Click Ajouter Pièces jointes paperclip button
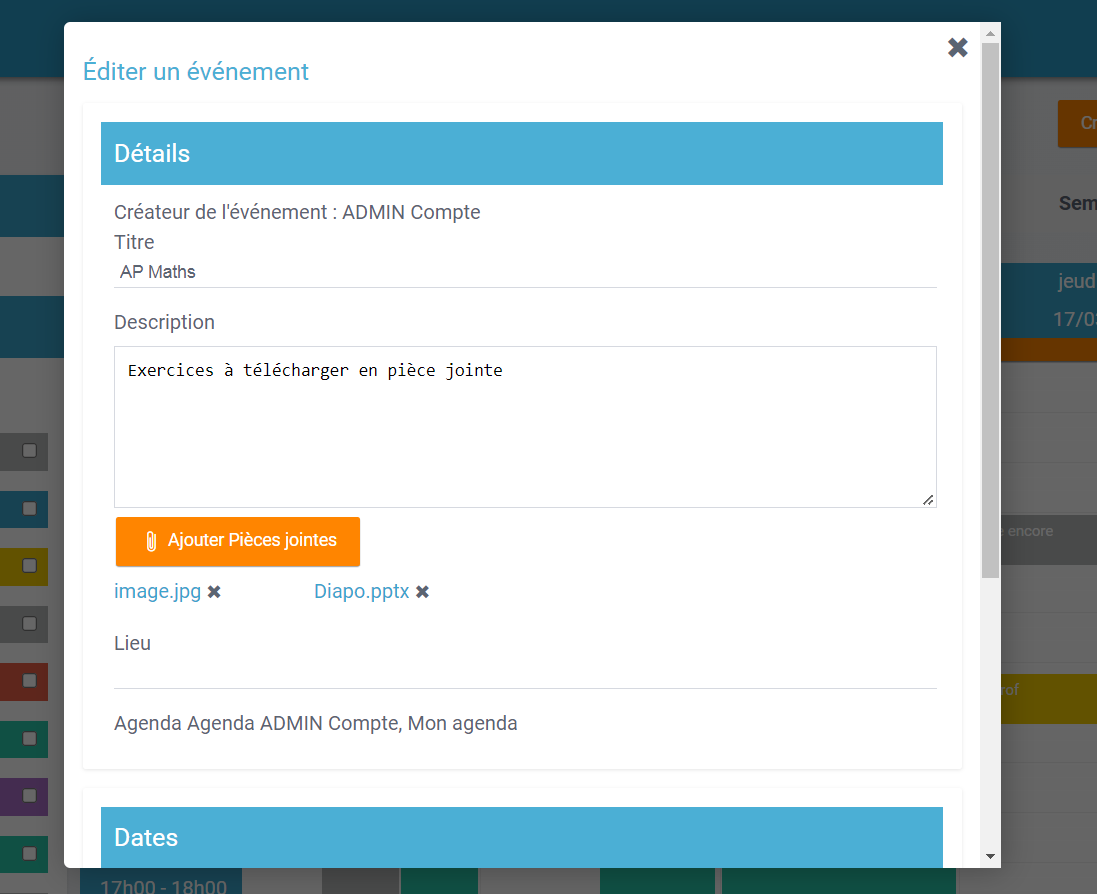 click(238, 541)
